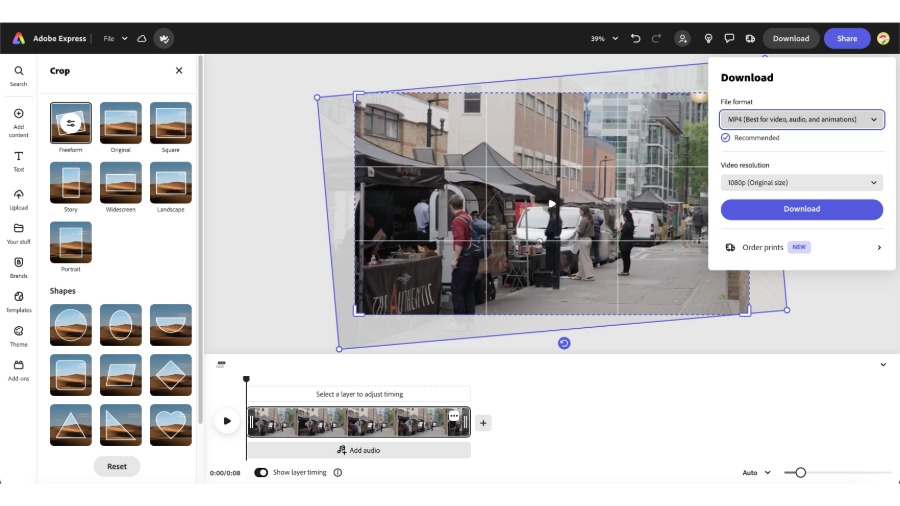Expand the Order prints option
The height and width of the screenshot is (506, 900).
802,247
